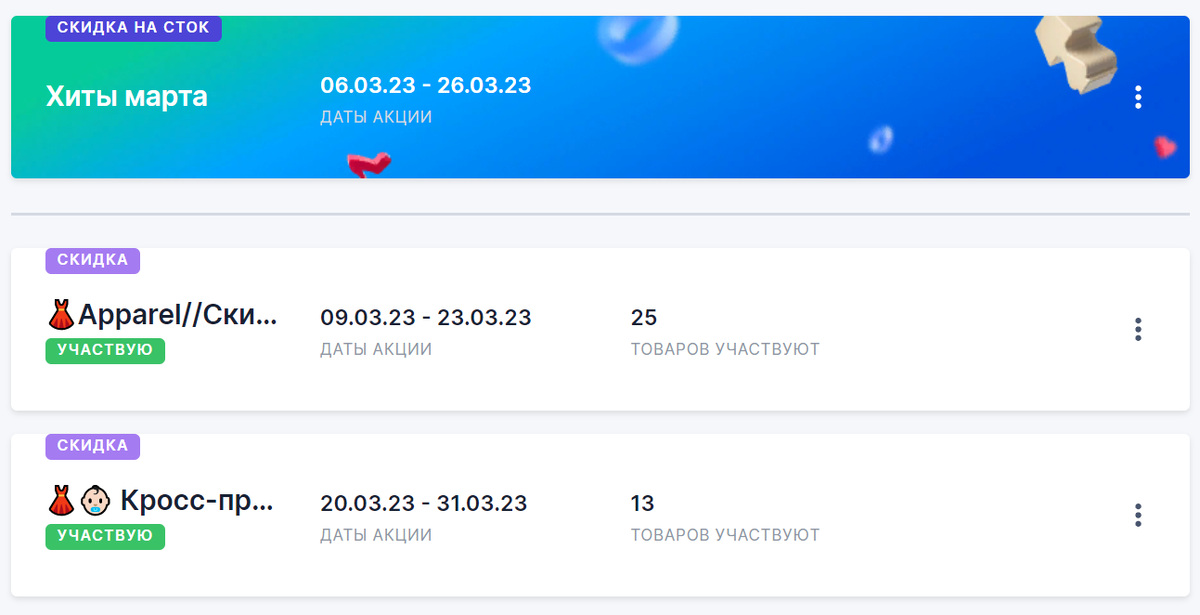1200x615 pixels.
Task: Open the Apparel//Ски... promotion title
Action: click(162, 316)
